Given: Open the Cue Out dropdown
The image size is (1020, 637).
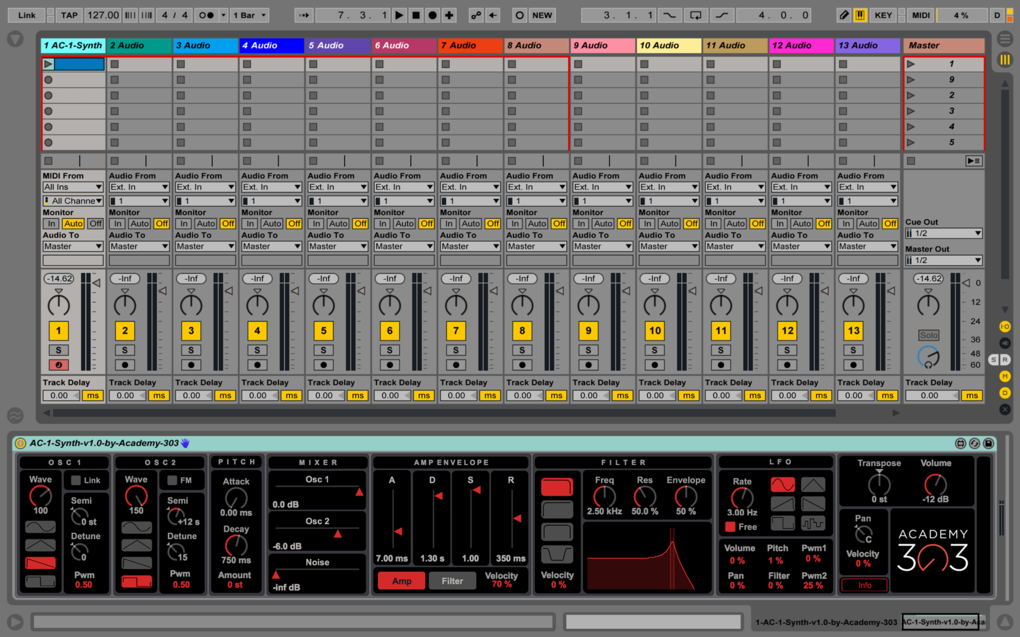Looking at the screenshot, I should click(x=943, y=234).
